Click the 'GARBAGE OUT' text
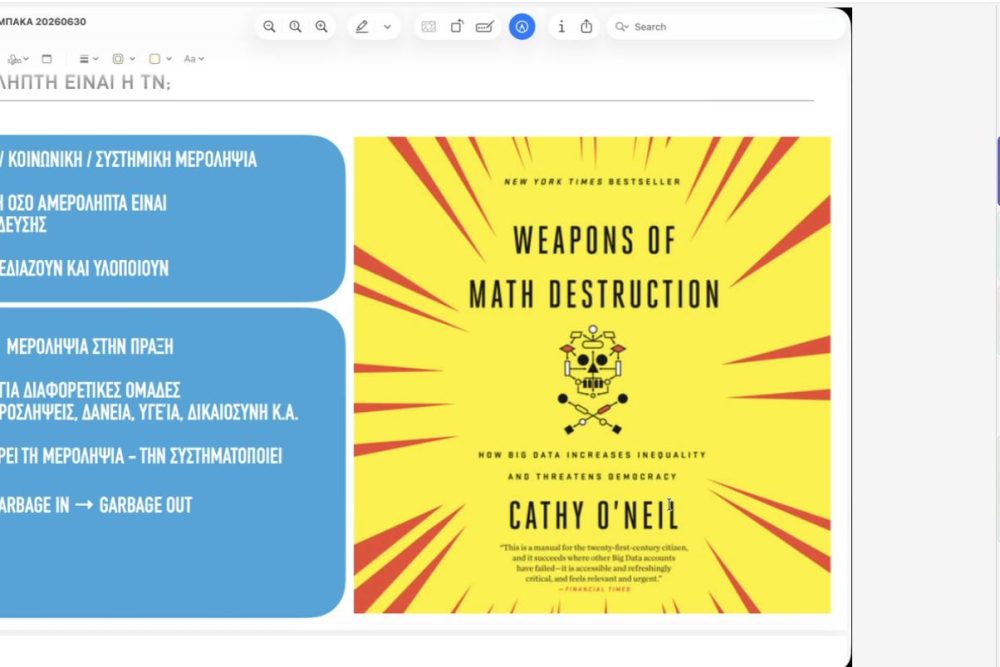This screenshot has width=1000, height=667. coord(145,505)
